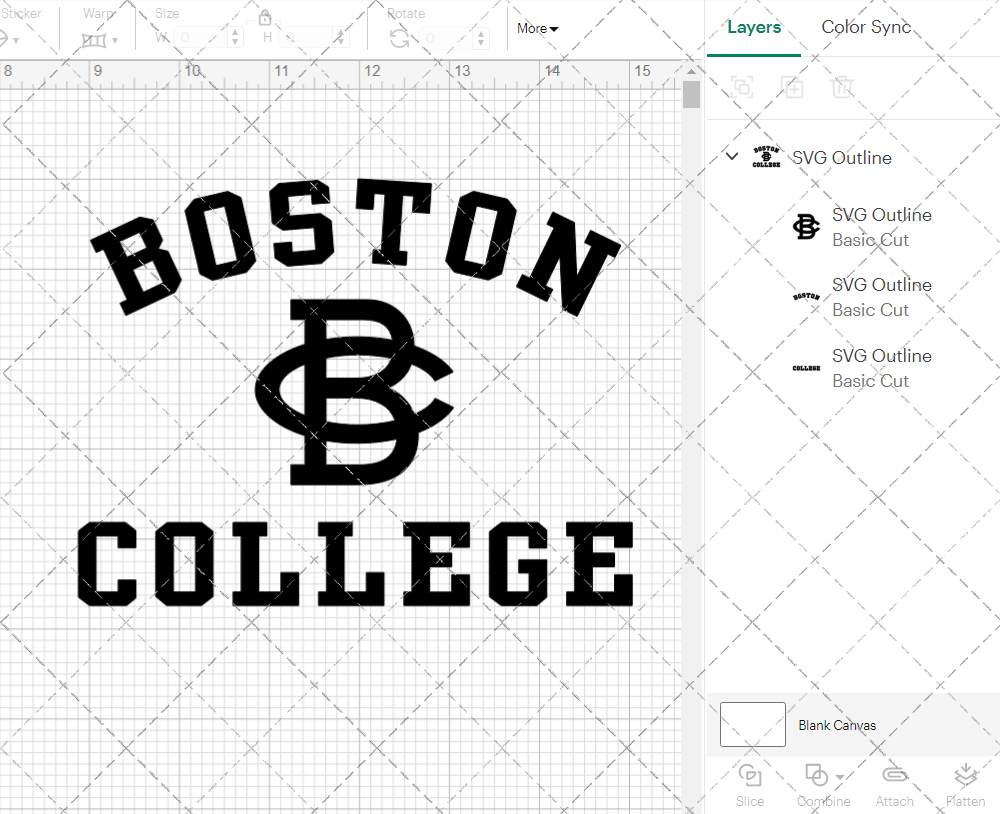Select the Slice tool
The image size is (1000, 814).
[x=750, y=784]
